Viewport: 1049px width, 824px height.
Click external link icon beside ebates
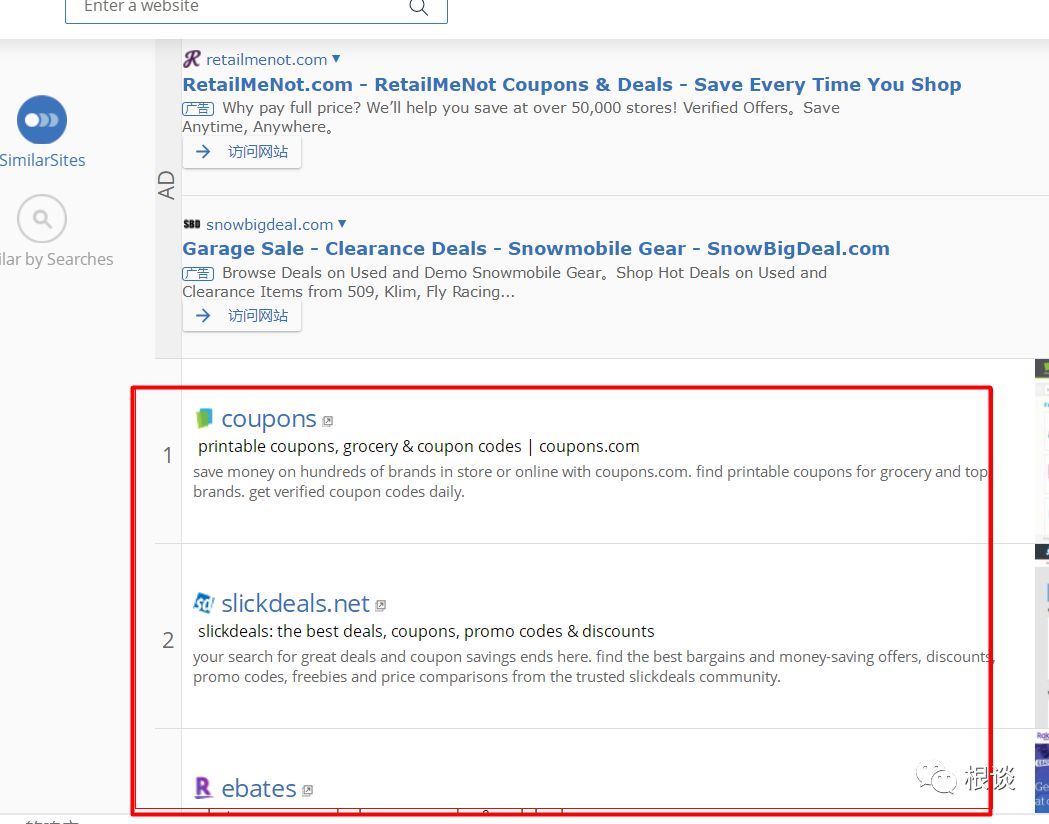(x=307, y=791)
